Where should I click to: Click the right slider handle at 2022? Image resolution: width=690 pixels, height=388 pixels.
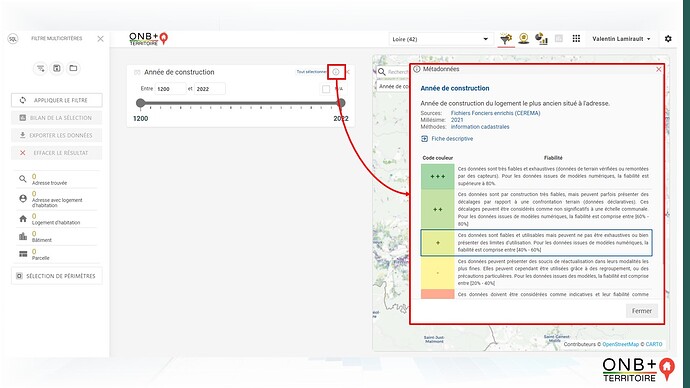click(341, 103)
